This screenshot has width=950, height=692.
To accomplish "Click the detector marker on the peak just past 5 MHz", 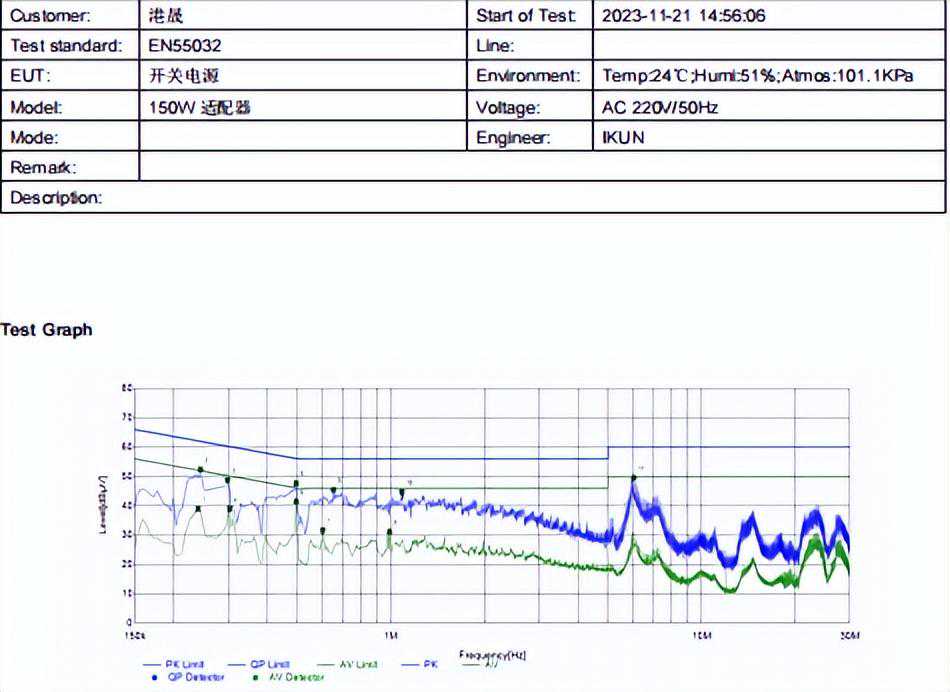I will click(634, 478).
